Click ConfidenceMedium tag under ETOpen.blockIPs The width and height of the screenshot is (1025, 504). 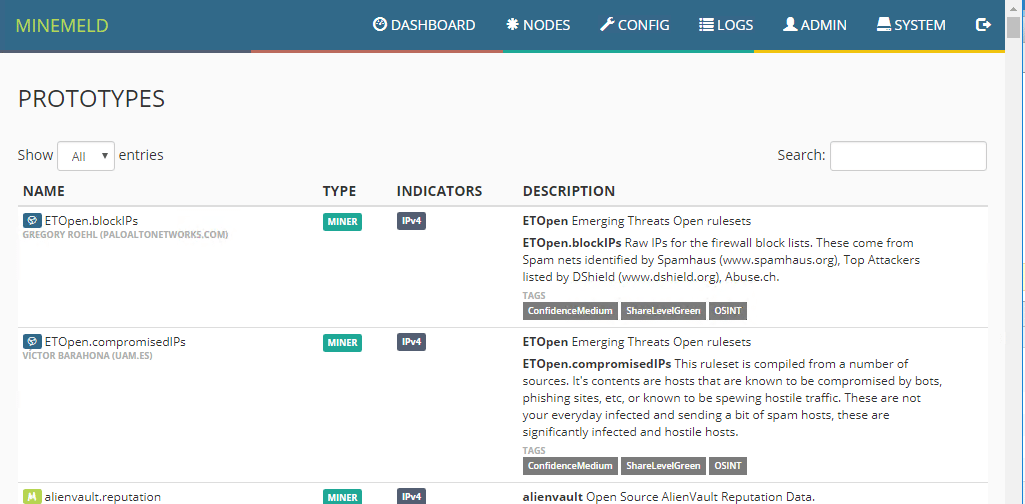pos(570,311)
